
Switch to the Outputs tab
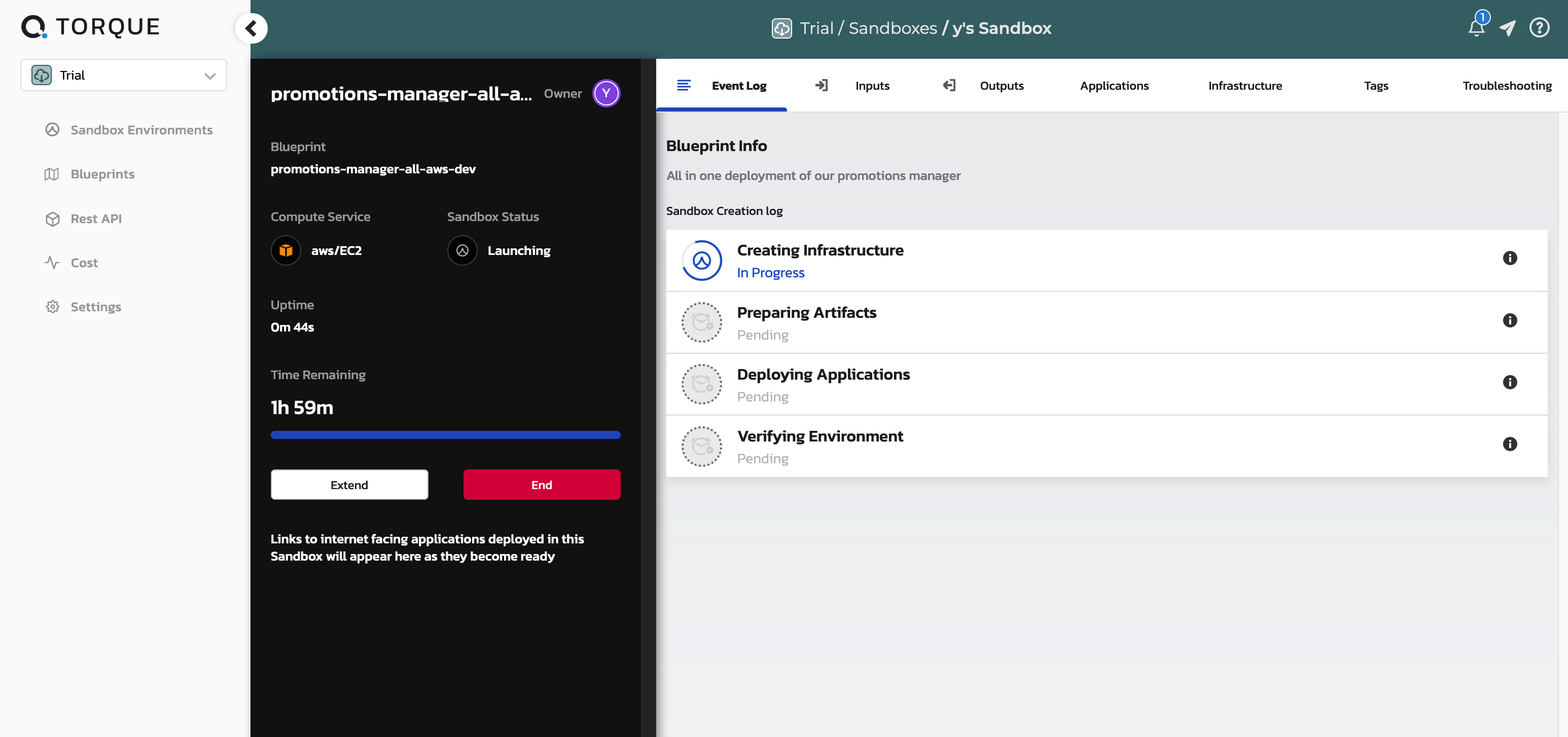pyautogui.click(x=1002, y=86)
